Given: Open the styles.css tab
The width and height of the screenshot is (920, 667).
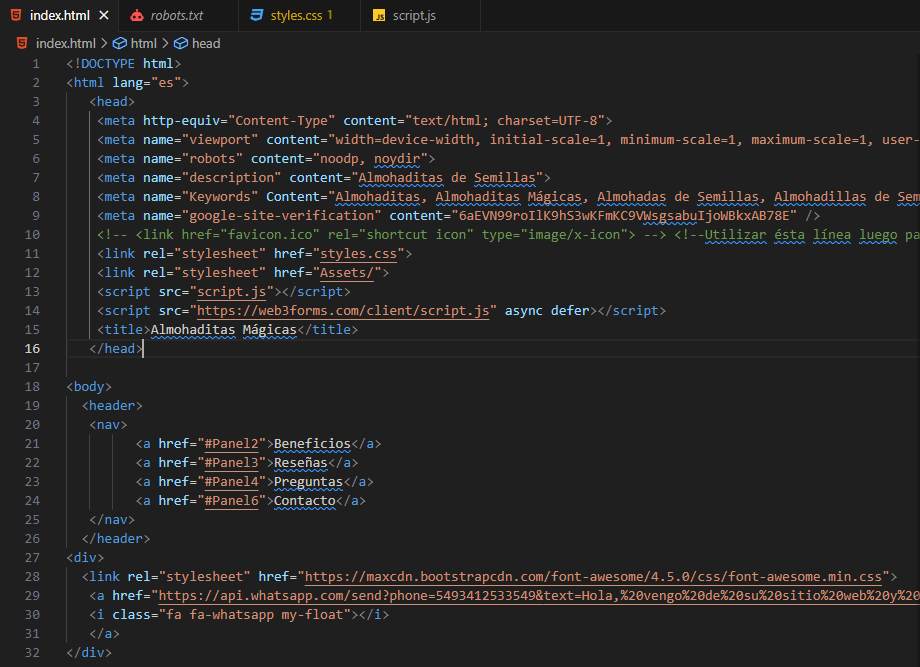Looking at the screenshot, I should [296, 16].
